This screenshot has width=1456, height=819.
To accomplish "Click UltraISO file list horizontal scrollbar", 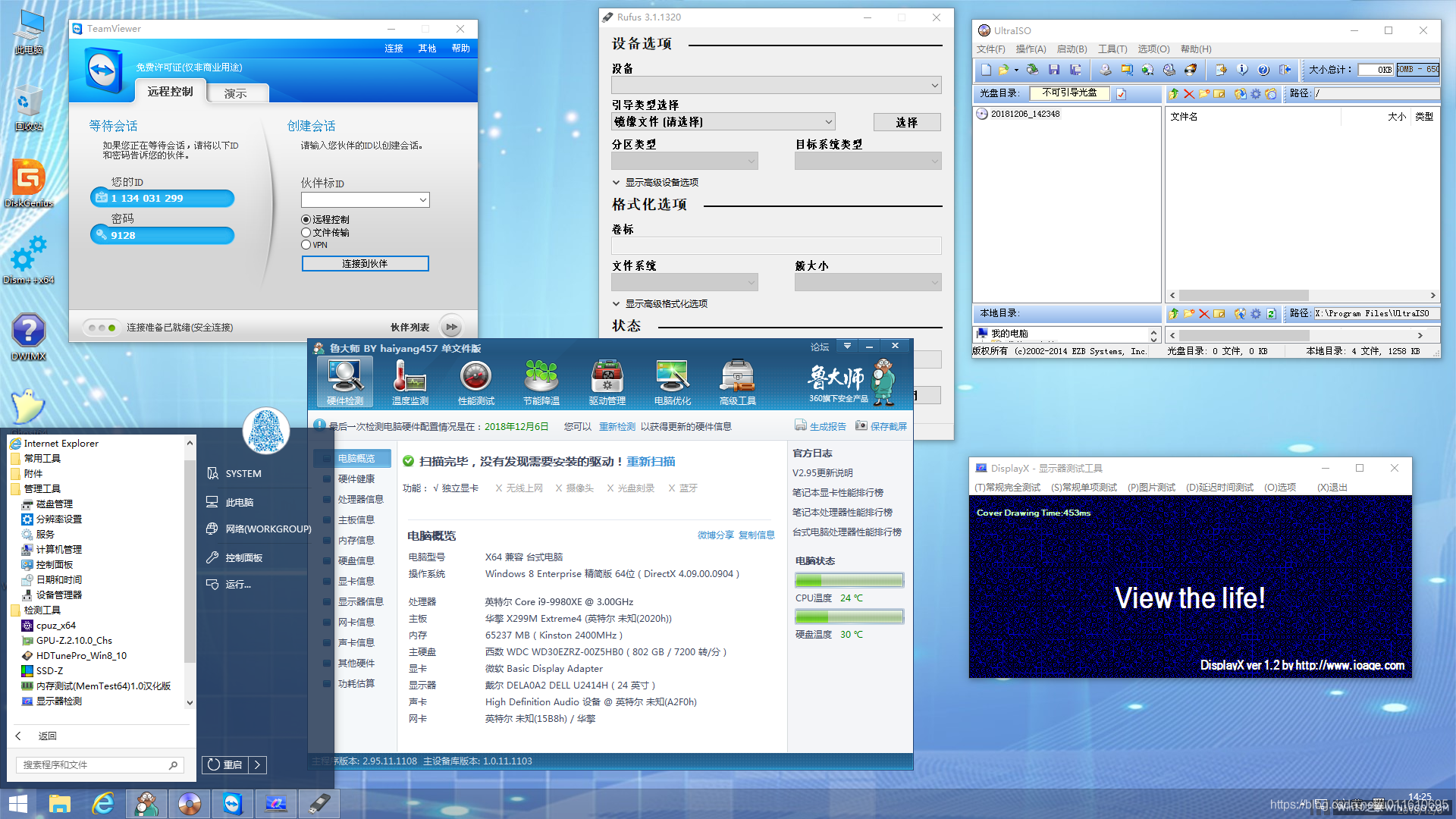I will [1302, 295].
